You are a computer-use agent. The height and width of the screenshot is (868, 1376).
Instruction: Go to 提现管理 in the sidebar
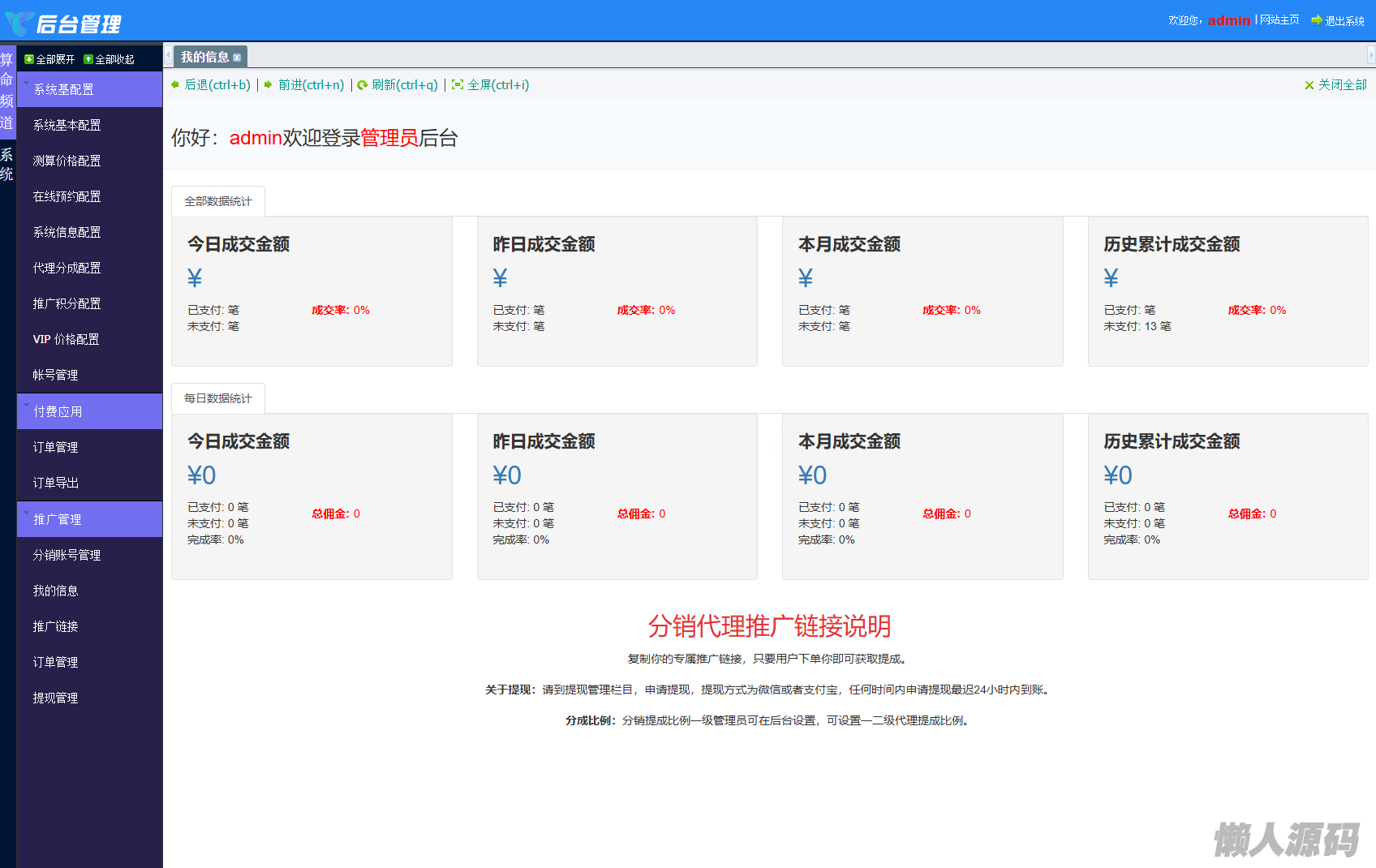(x=55, y=698)
